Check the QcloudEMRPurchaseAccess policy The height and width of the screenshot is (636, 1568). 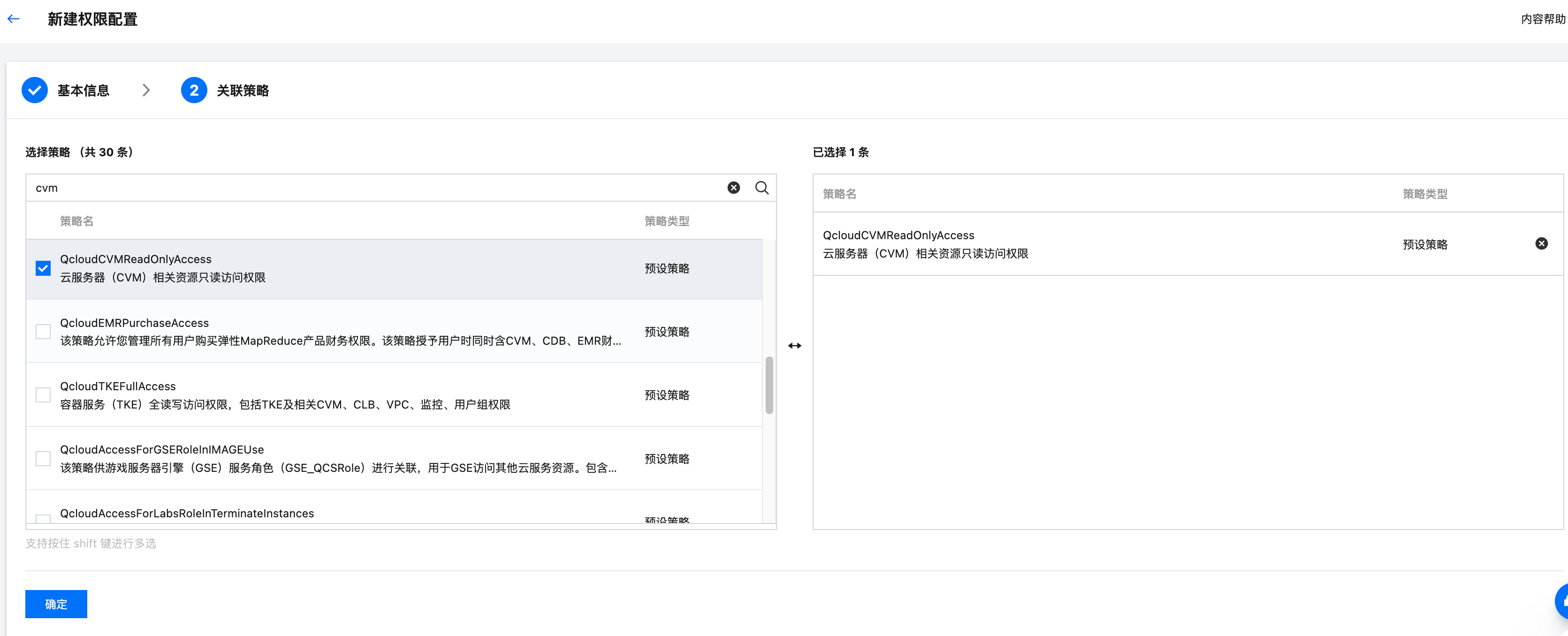coord(43,332)
